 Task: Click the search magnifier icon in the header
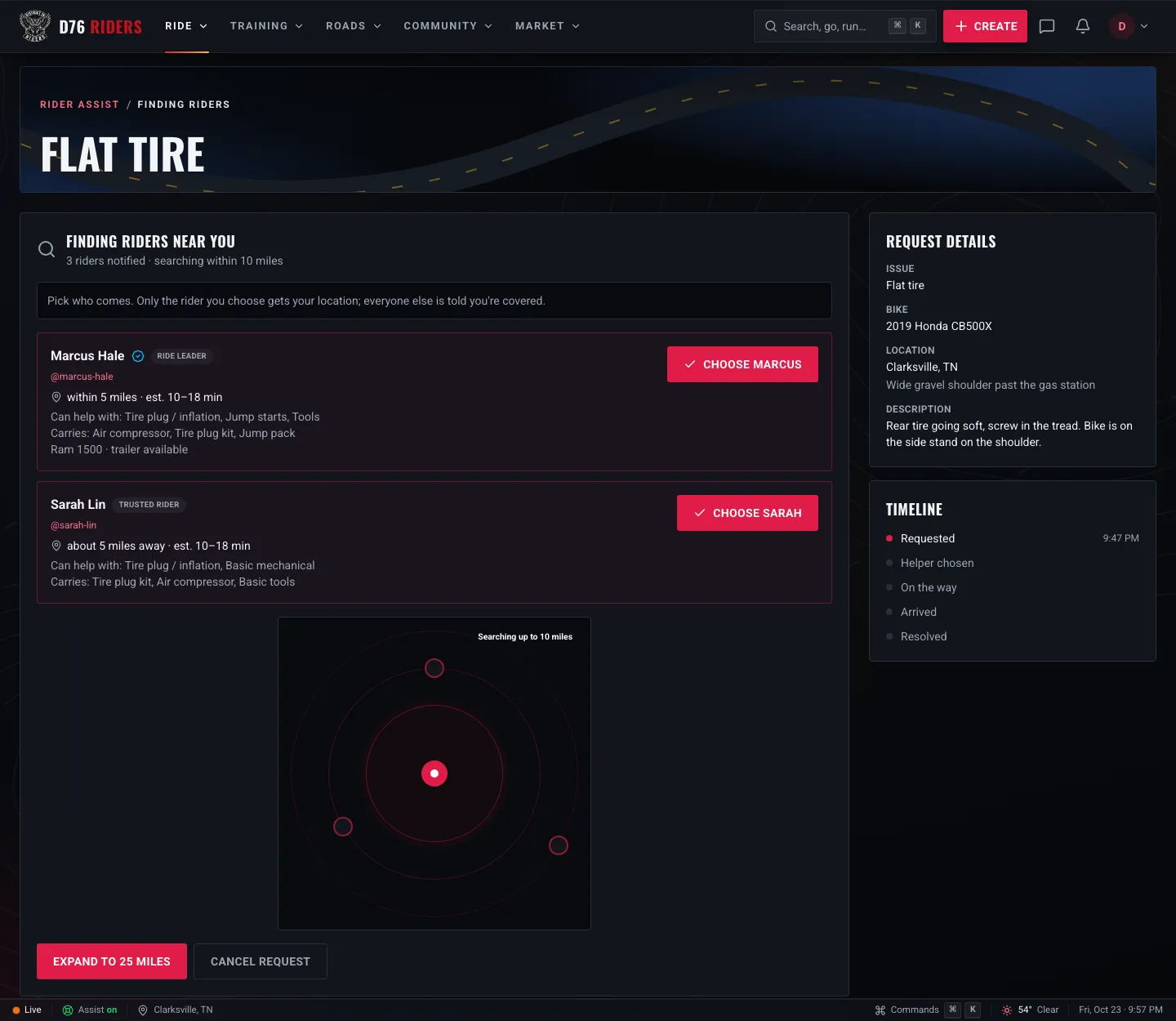click(x=771, y=26)
